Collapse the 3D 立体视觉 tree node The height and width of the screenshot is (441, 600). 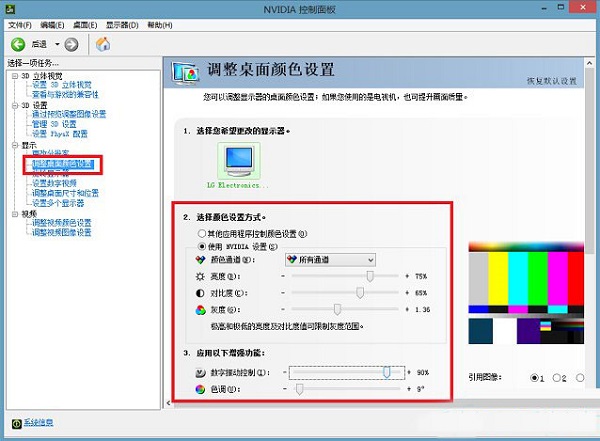pyautogui.click(x=15, y=76)
